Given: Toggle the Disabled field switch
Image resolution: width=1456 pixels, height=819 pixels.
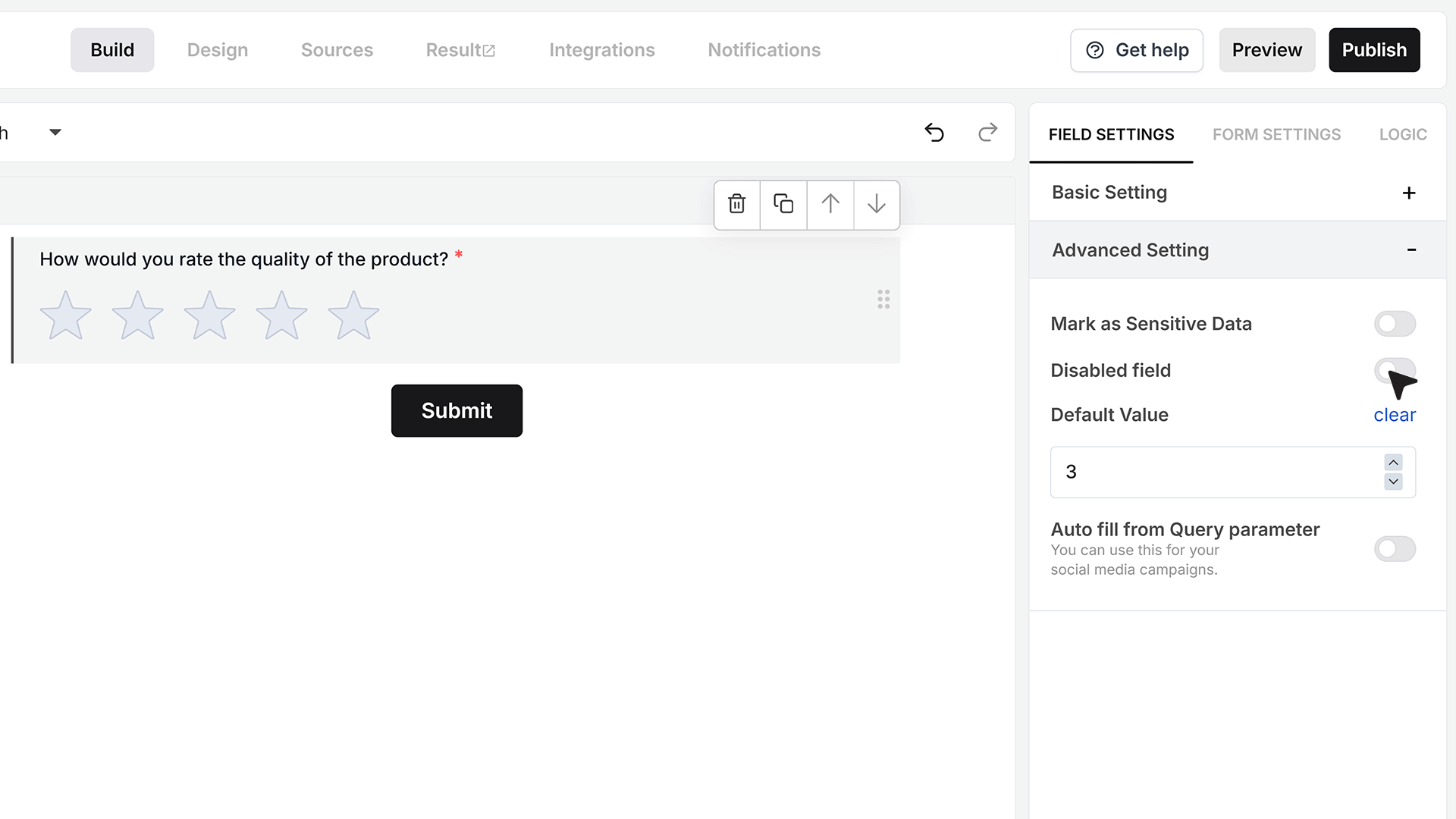Looking at the screenshot, I should pos(1395,370).
